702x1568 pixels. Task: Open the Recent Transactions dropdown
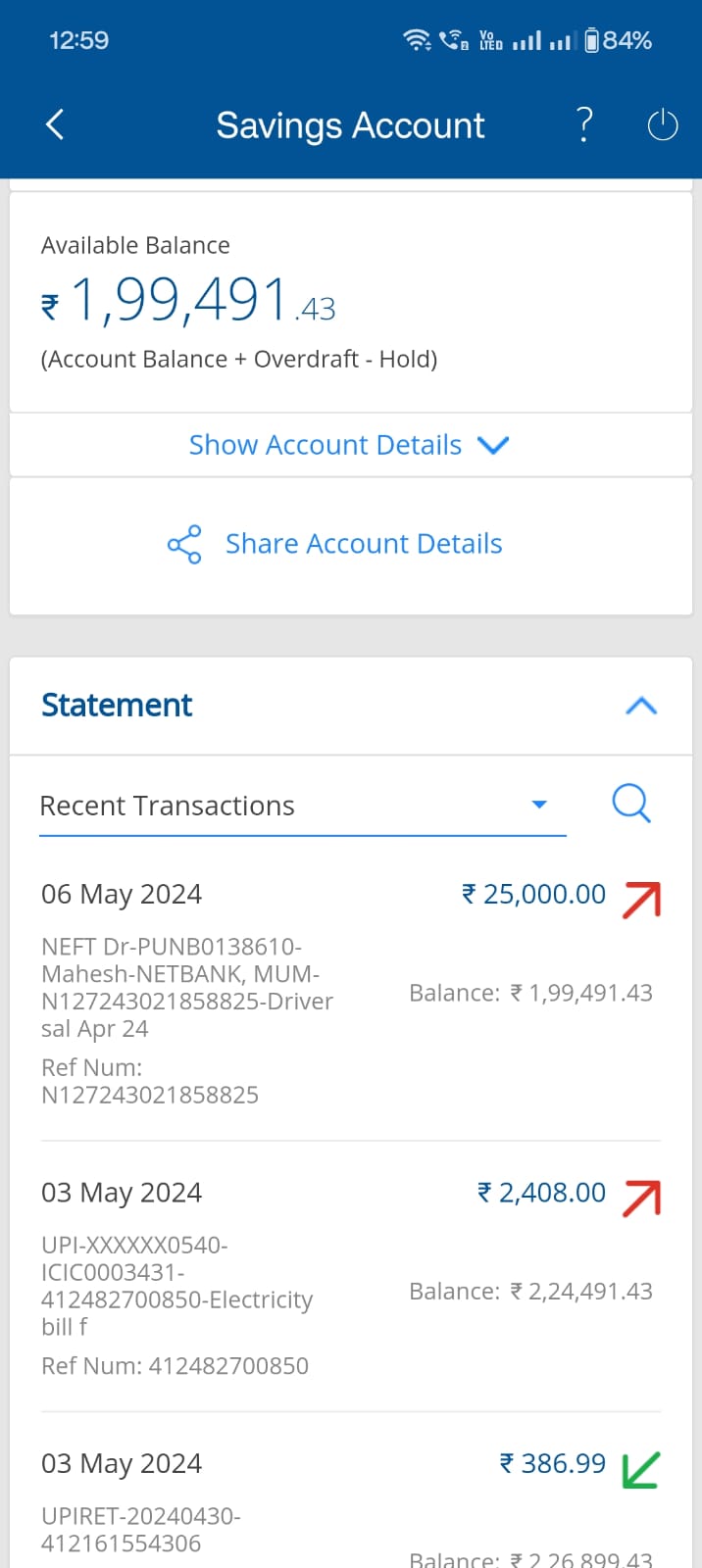pyautogui.click(x=537, y=805)
